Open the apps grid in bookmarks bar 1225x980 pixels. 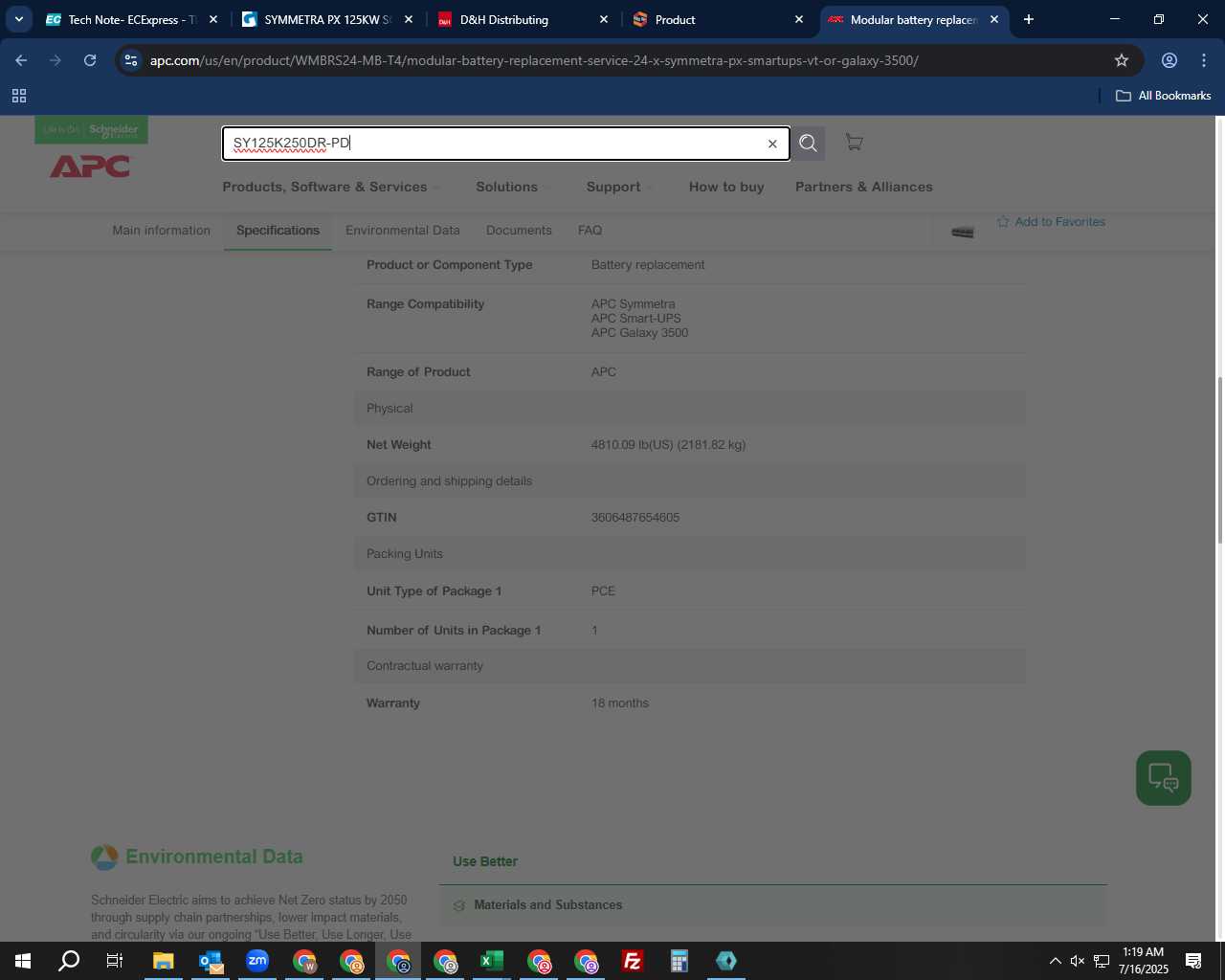(x=18, y=96)
